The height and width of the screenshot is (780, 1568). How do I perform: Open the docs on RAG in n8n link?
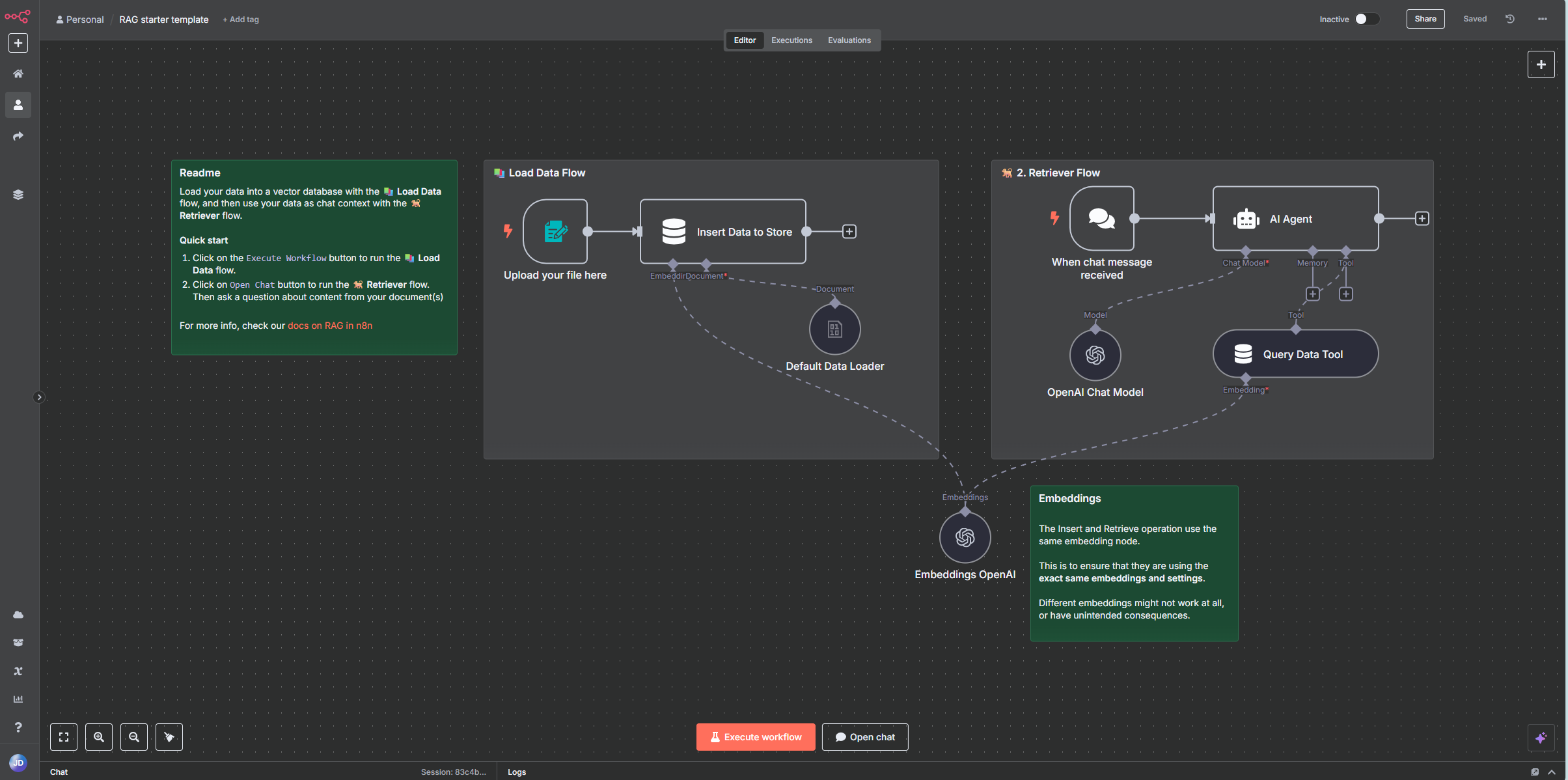330,326
